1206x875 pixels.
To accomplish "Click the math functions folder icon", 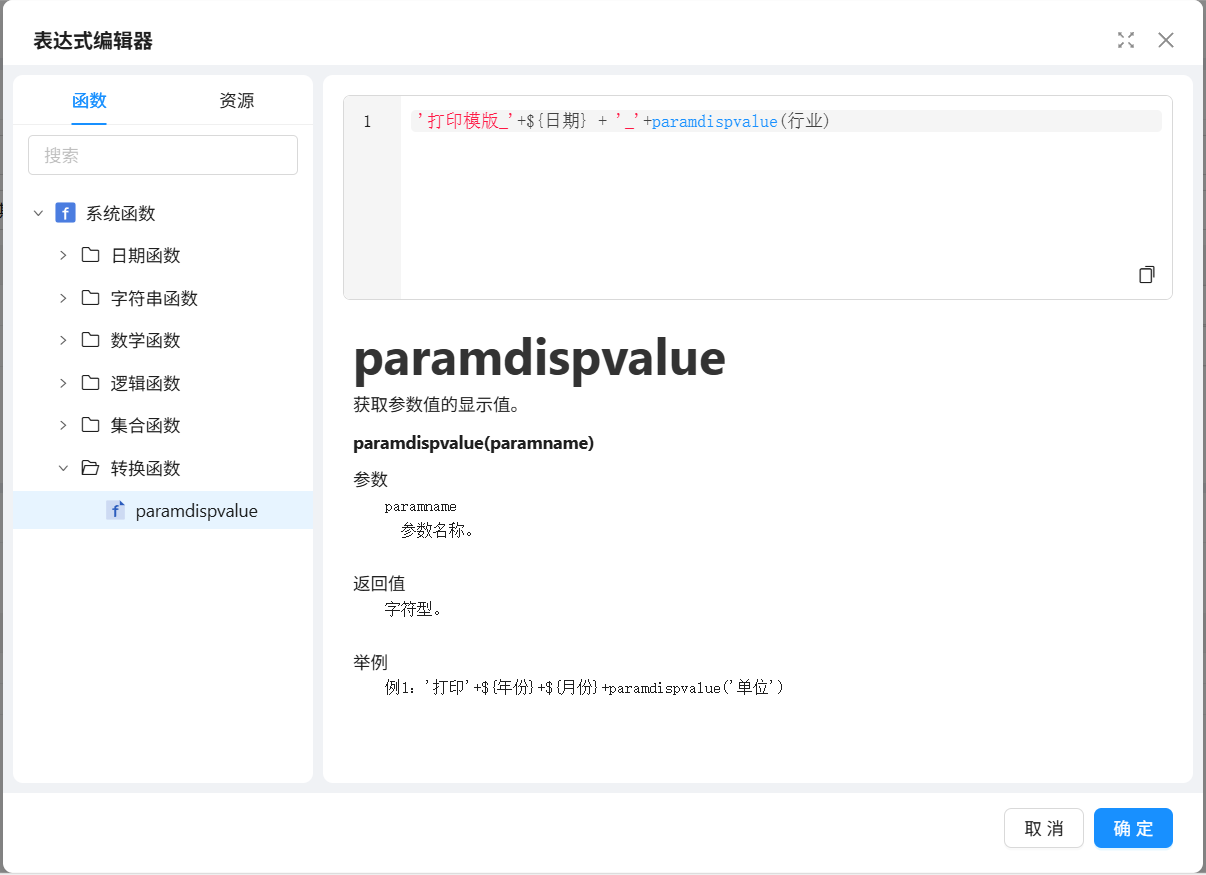I will pyautogui.click(x=91, y=340).
